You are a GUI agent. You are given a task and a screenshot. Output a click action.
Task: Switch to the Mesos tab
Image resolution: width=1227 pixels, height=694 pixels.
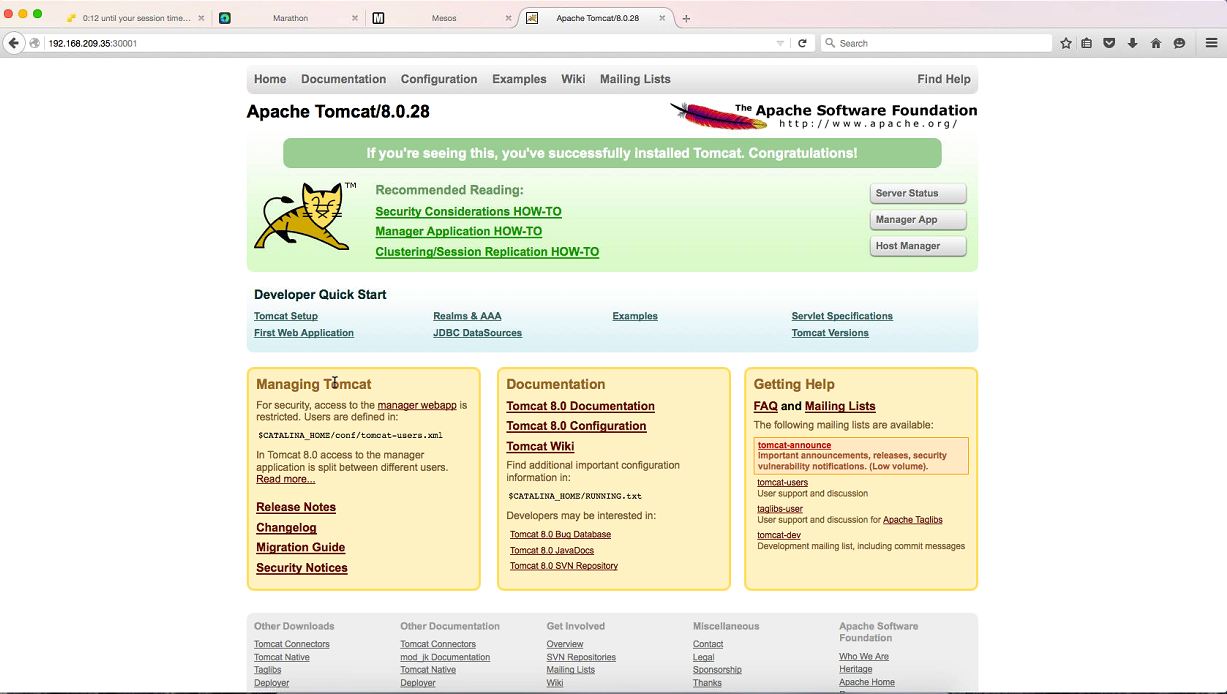point(443,18)
